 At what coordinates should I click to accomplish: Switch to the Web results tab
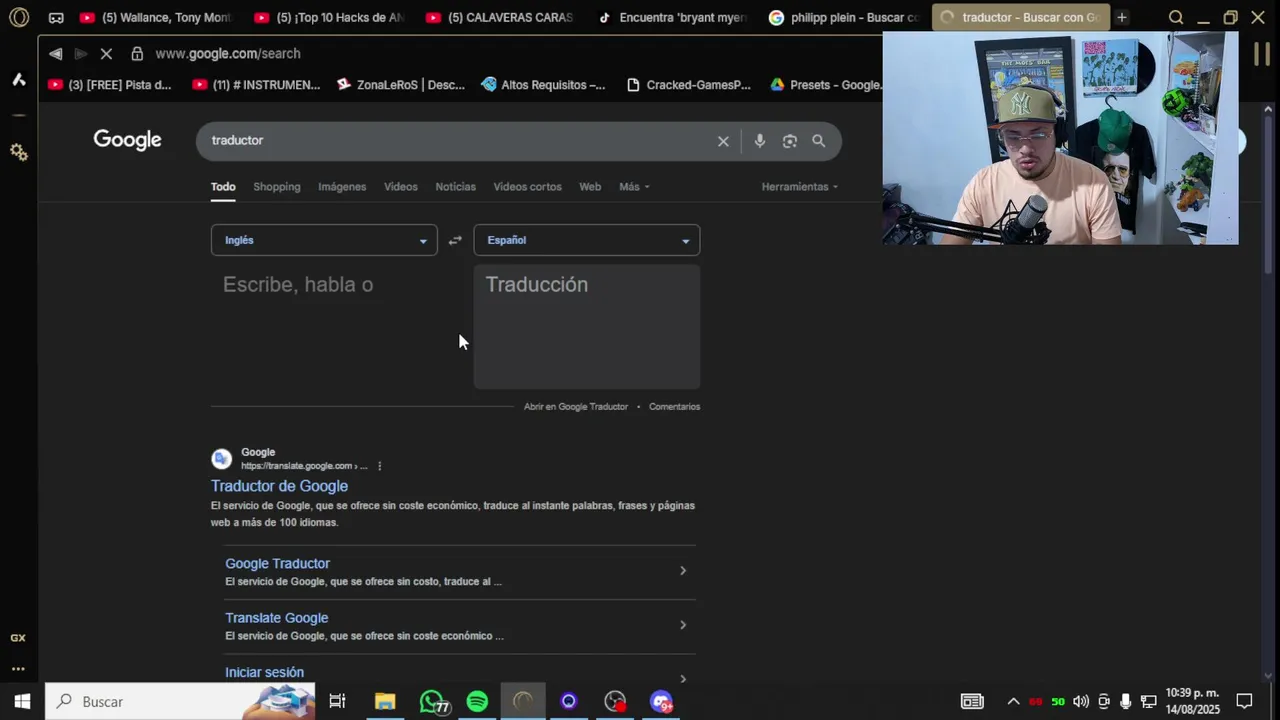click(590, 187)
